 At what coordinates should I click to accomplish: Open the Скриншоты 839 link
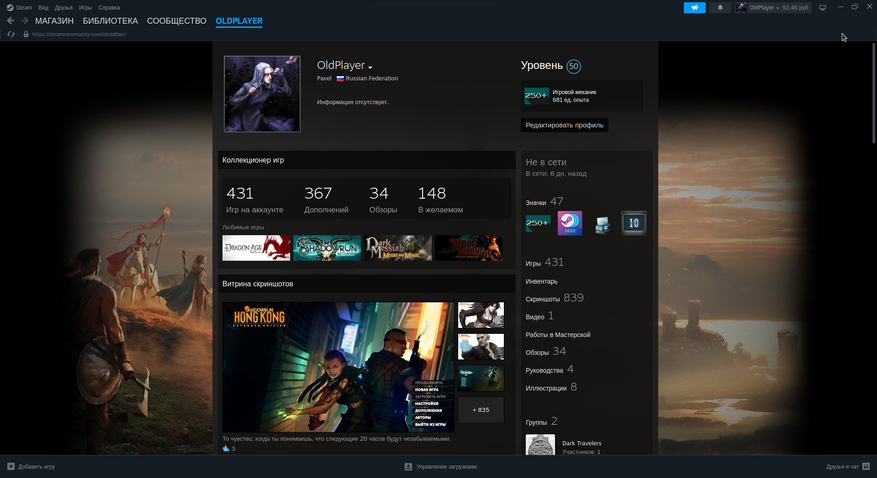(554, 298)
